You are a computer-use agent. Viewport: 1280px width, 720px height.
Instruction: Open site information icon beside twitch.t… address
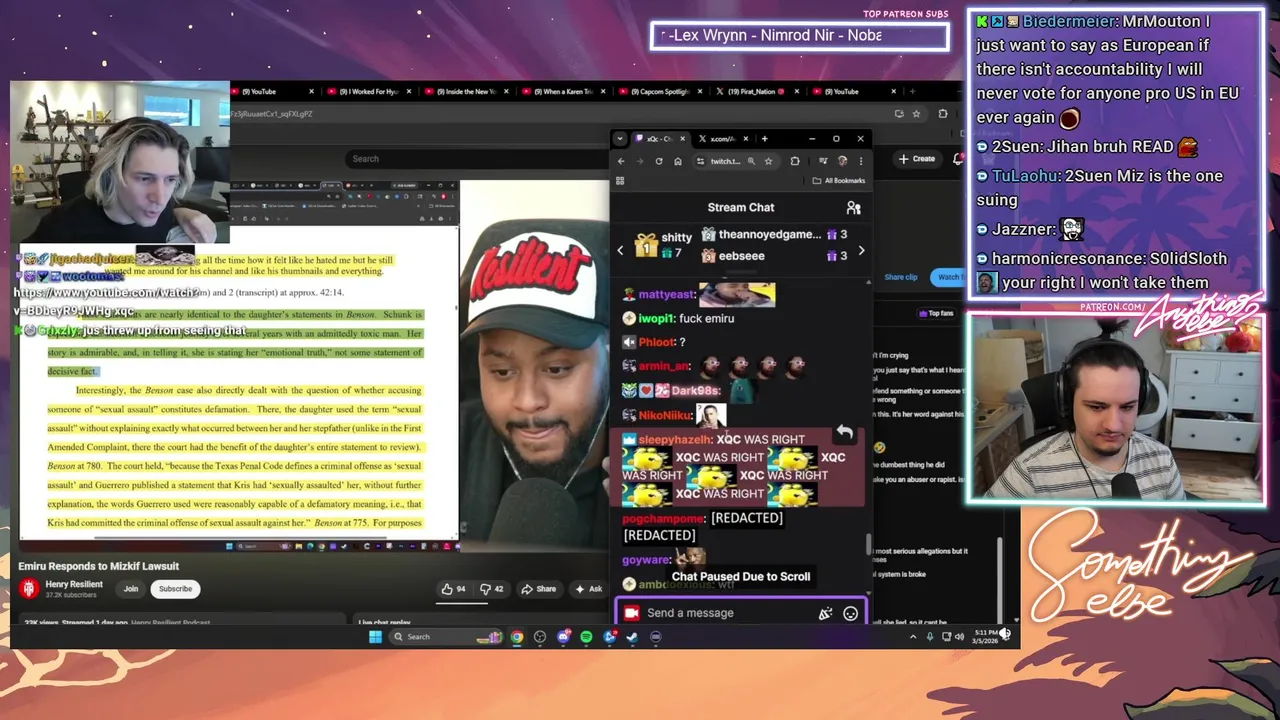click(700, 161)
